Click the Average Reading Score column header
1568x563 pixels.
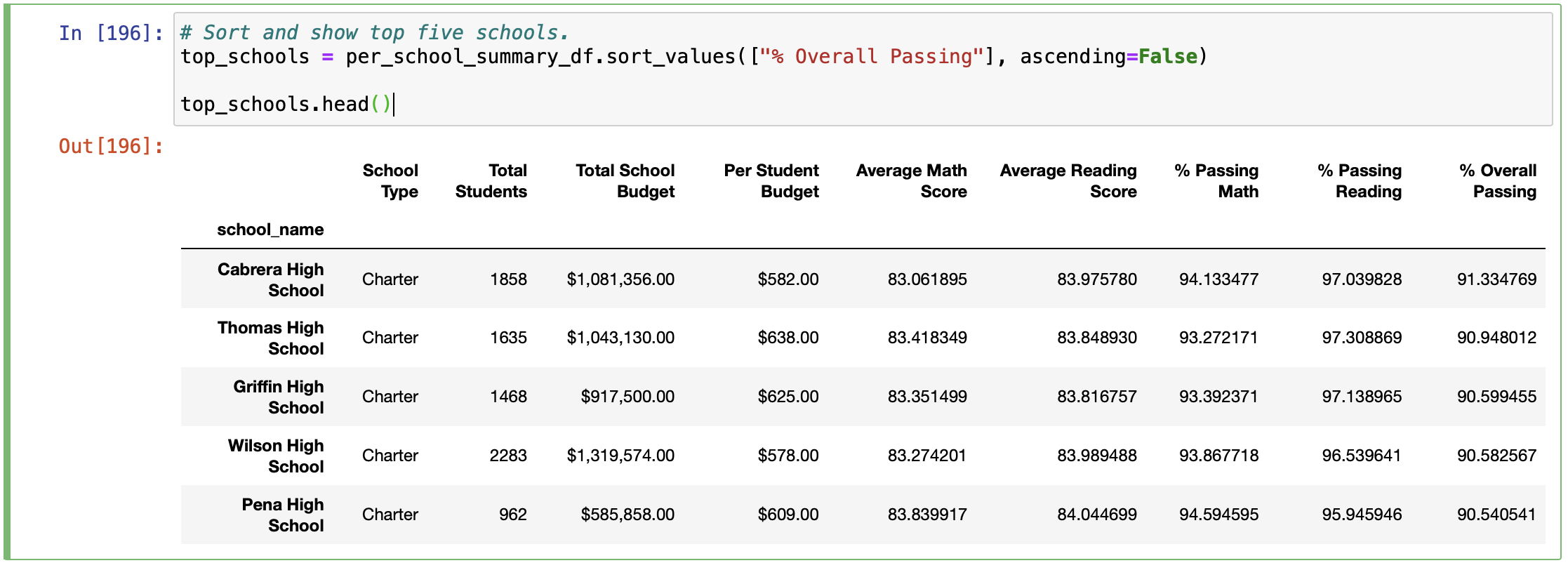(1068, 181)
